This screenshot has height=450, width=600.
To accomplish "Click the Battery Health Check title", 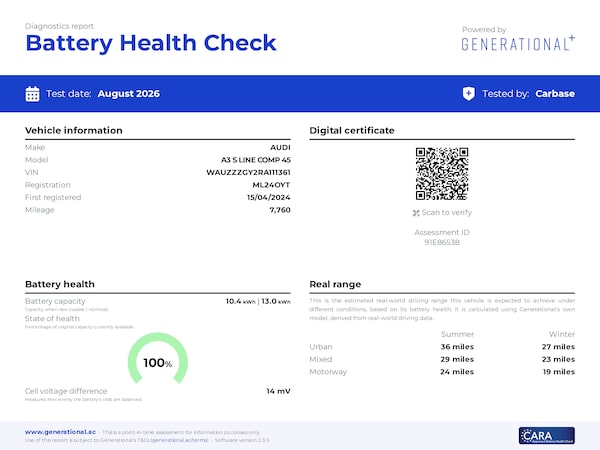I will (x=151, y=43).
